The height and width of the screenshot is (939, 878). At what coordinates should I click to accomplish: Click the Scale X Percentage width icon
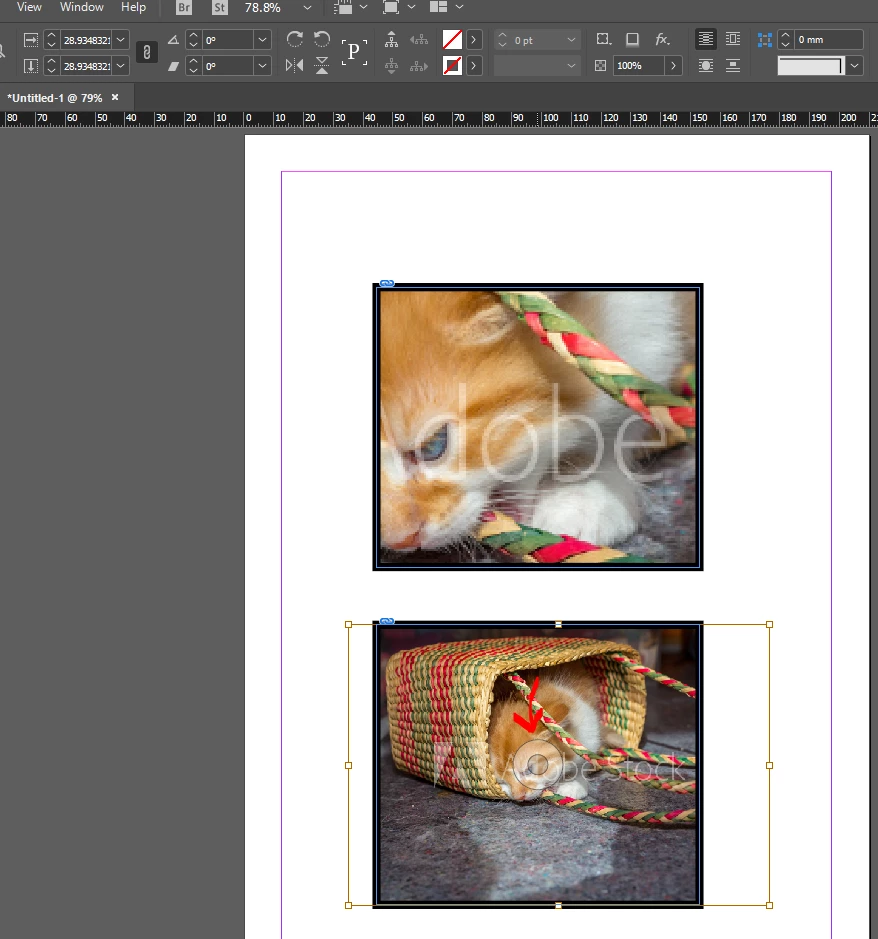[x=31, y=40]
